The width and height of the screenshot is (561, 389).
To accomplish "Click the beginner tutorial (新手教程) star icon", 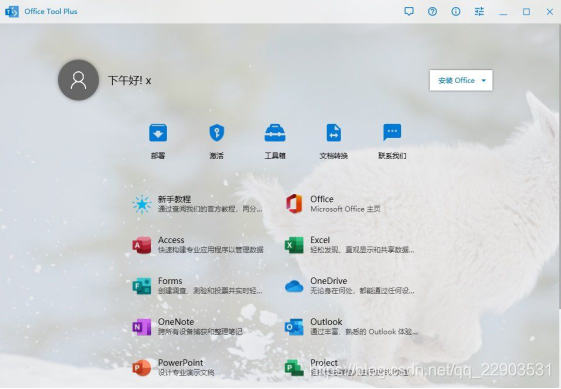I will [142, 204].
